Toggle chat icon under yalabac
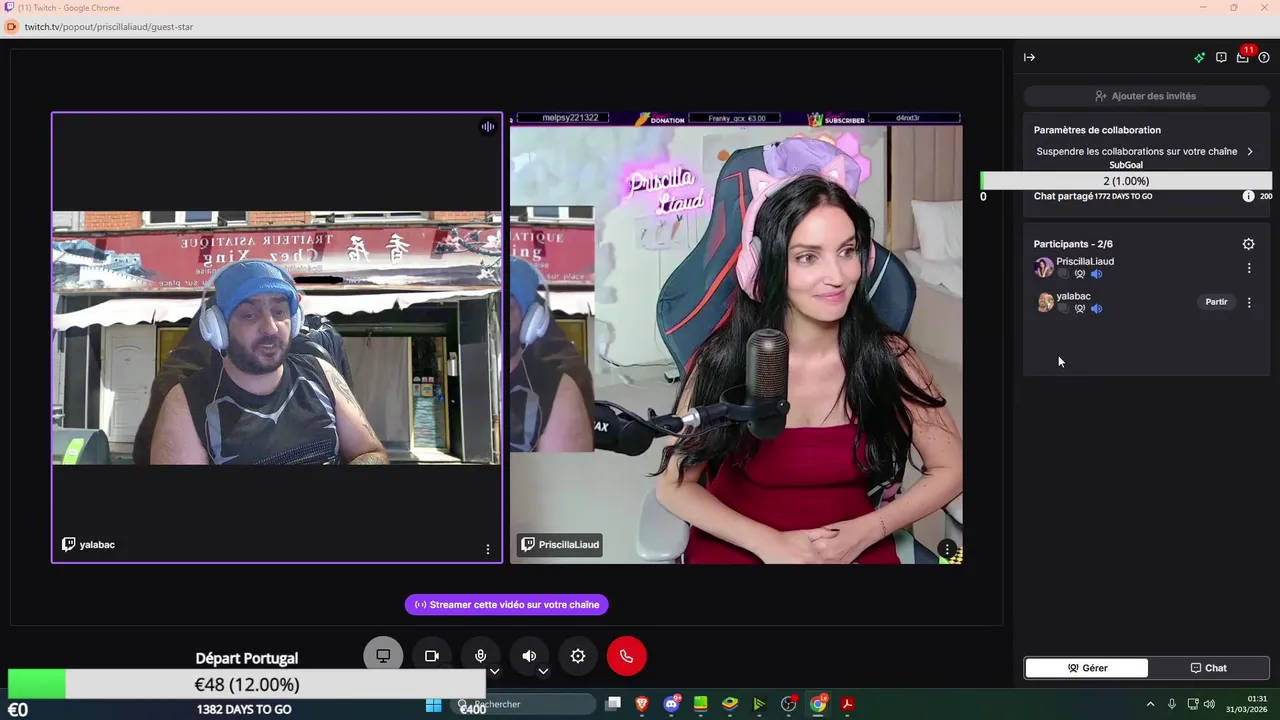1280x720 pixels. [x=1063, y=309]
